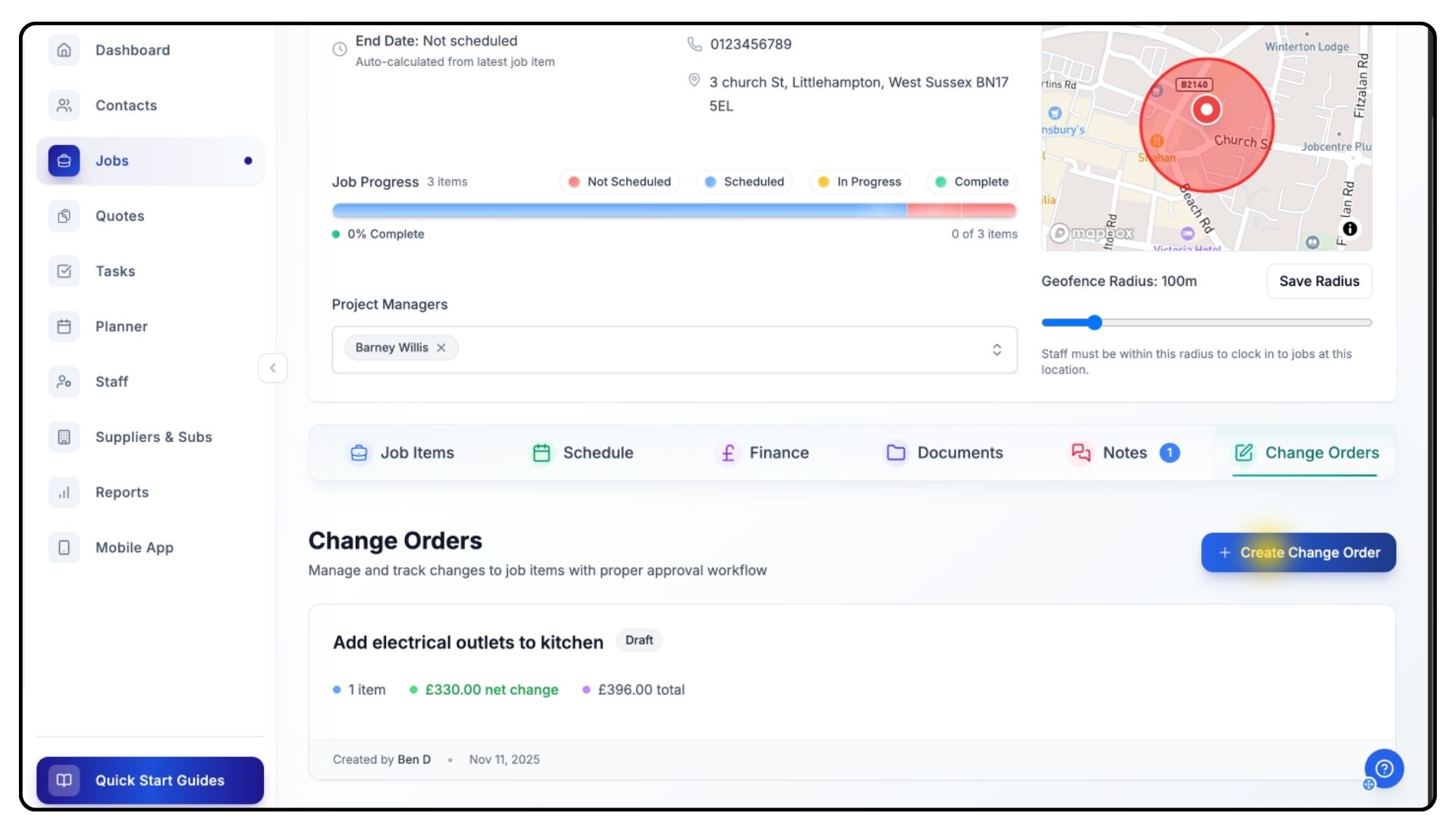Click the Dashboard home icon in sidebar
This screenshot has height=819, width=1456.
pyautogui.click(x=64, y=50)
